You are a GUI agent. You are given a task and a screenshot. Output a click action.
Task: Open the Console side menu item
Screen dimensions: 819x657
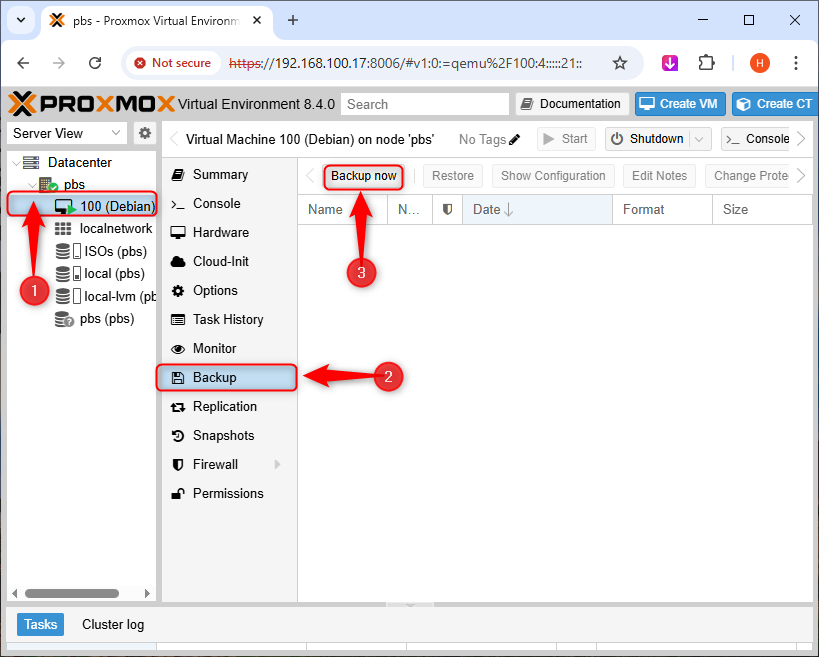[x=229, y=204]
